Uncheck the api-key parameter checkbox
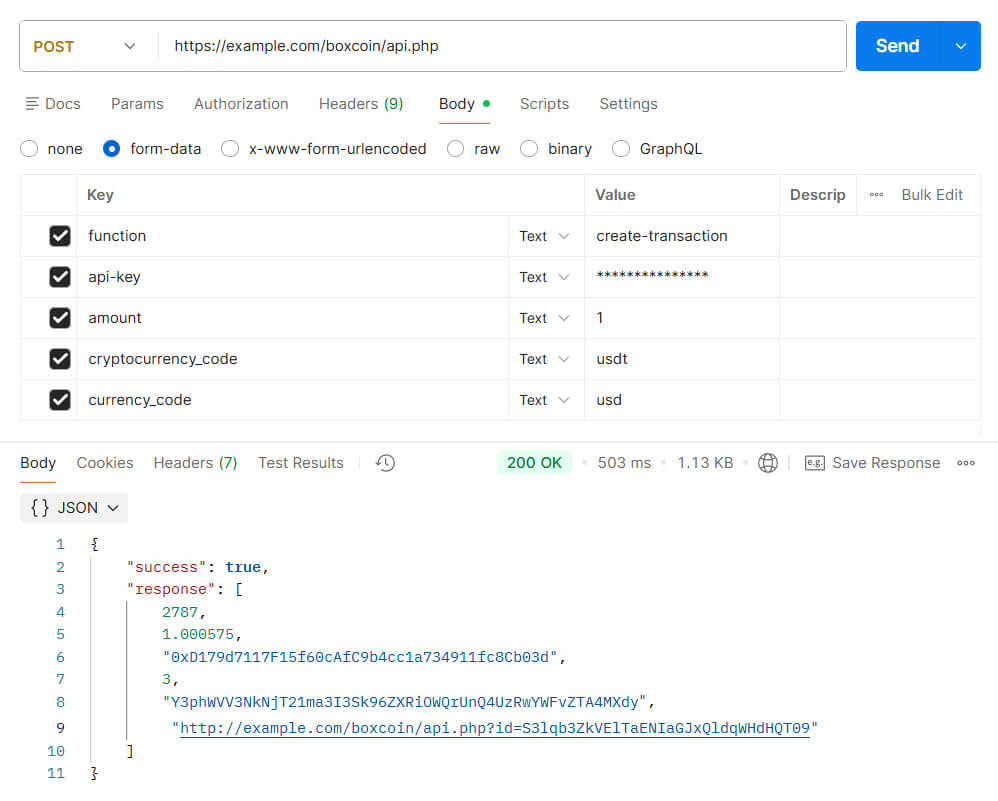The width and height of the screenshot is (998, 801). [x=60, y=277]
